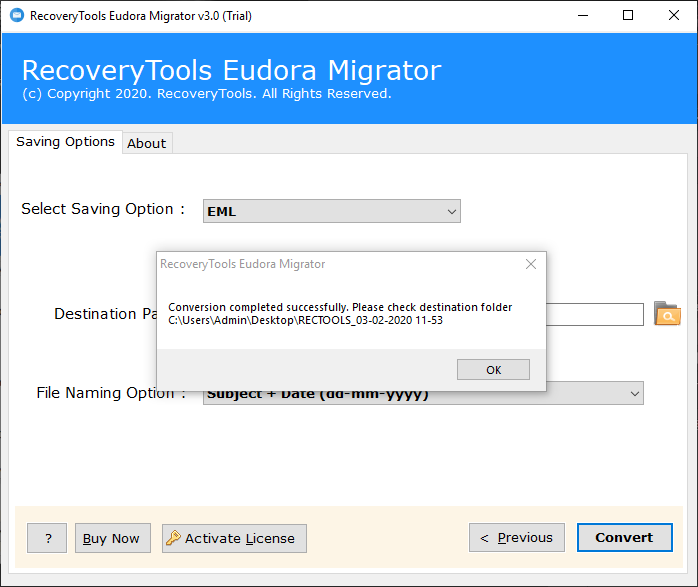Switch to the About tab
698x587 pixels.
pyautogui.click(x=147, y=143)
